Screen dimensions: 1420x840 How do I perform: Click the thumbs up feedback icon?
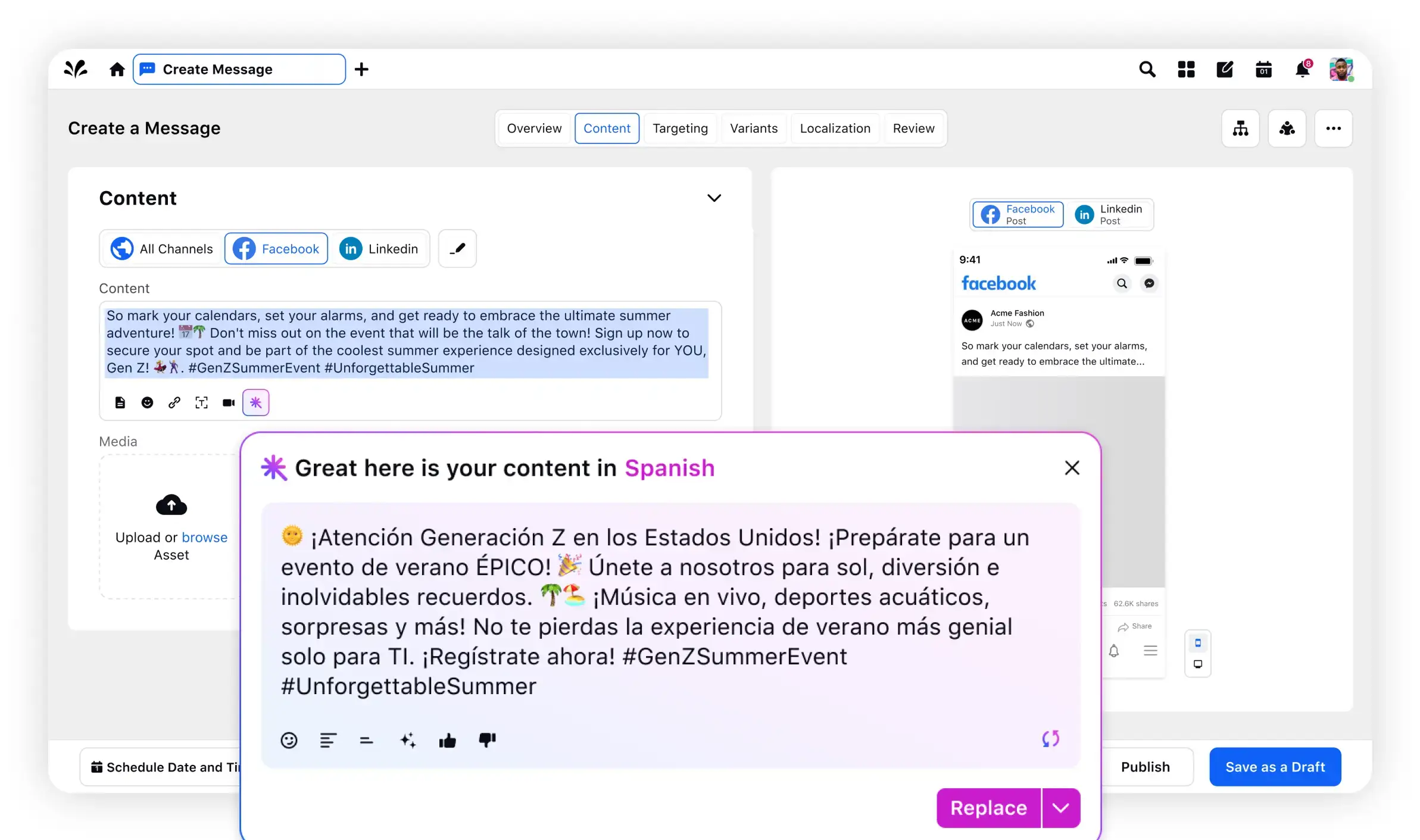[x=447, y=740]
